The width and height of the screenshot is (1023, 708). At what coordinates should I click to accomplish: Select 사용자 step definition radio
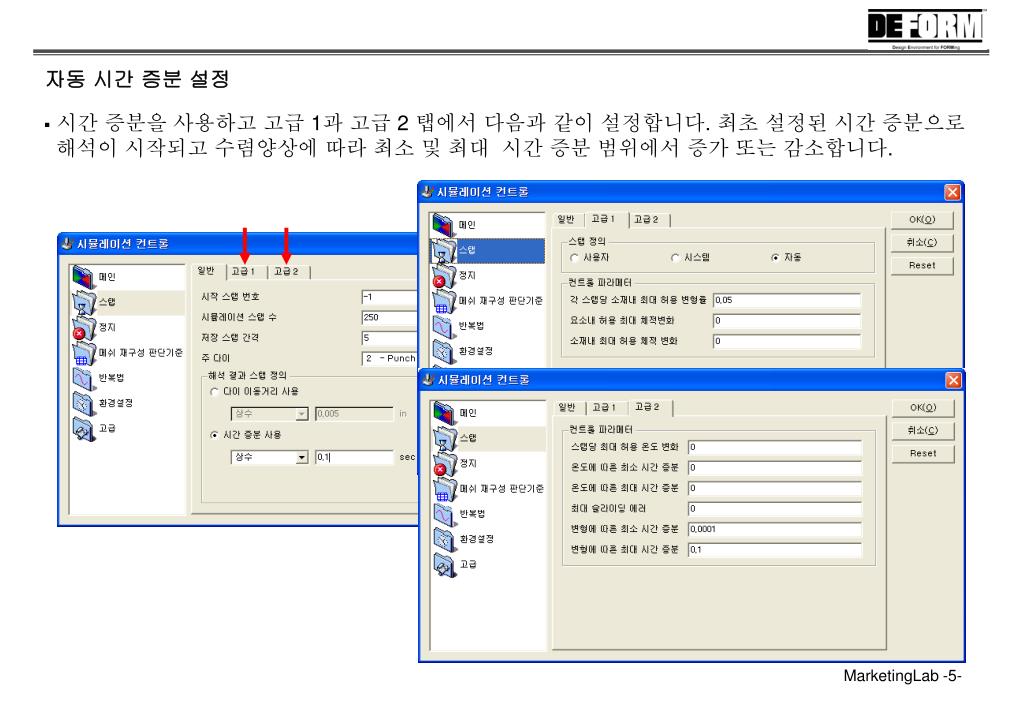574,258
